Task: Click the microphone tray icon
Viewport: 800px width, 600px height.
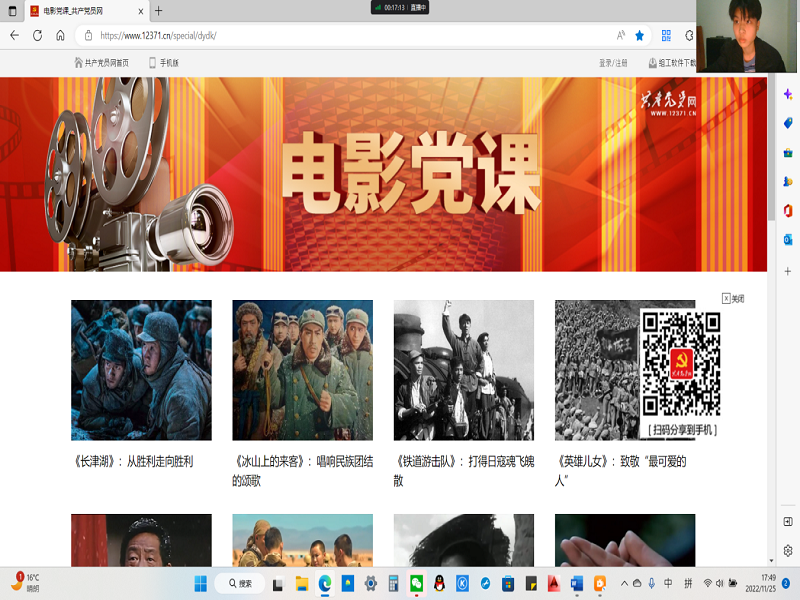Action: click(652, 583)
